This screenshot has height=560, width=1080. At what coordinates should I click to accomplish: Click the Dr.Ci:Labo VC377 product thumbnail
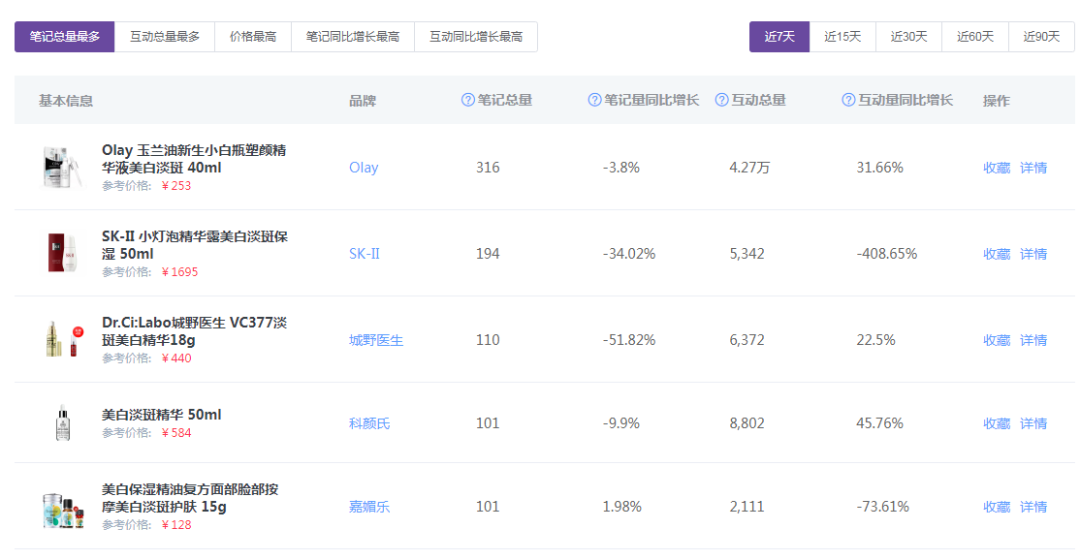(x=63, y=339)
